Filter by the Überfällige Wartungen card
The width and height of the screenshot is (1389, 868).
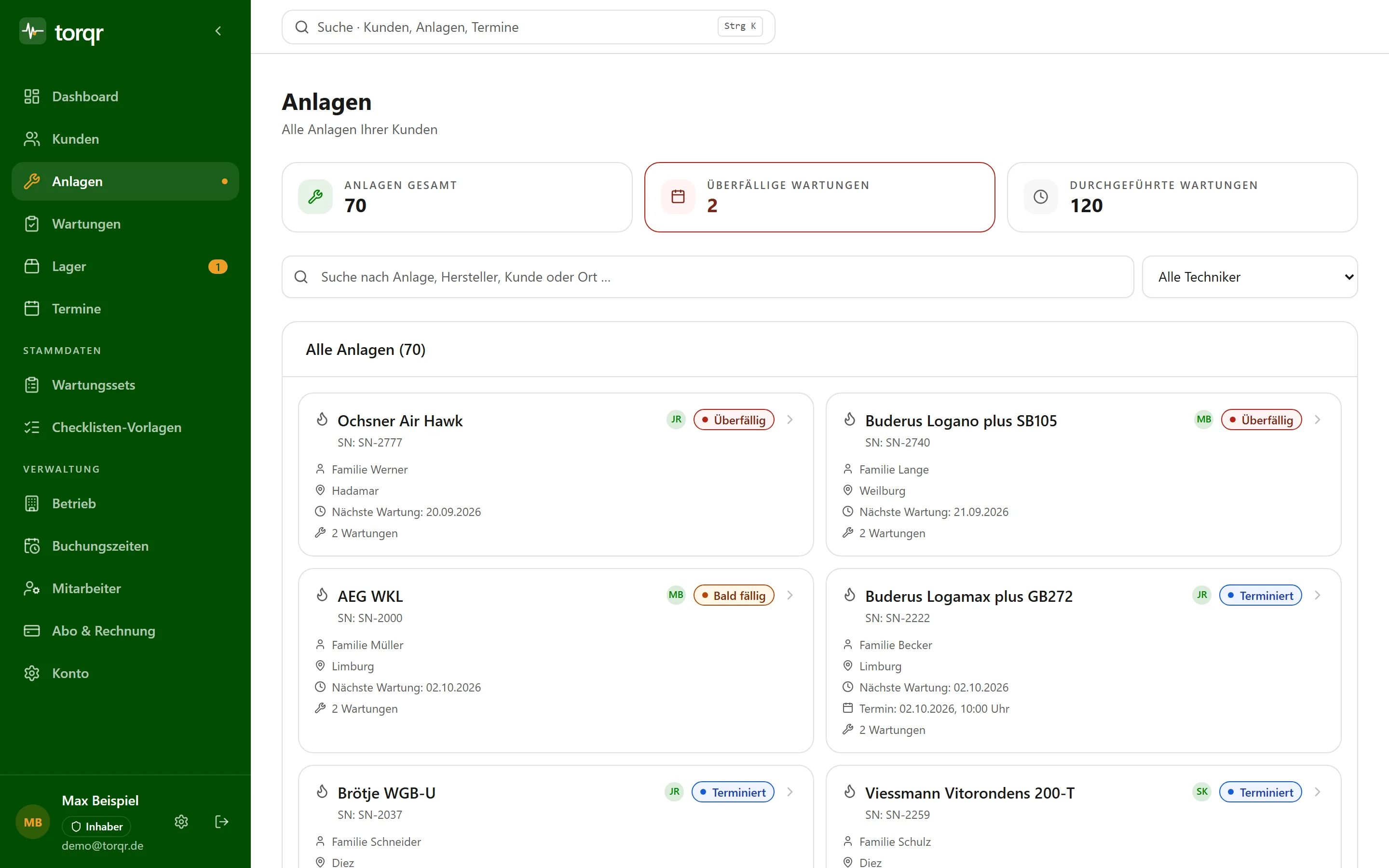pos(819,197)
